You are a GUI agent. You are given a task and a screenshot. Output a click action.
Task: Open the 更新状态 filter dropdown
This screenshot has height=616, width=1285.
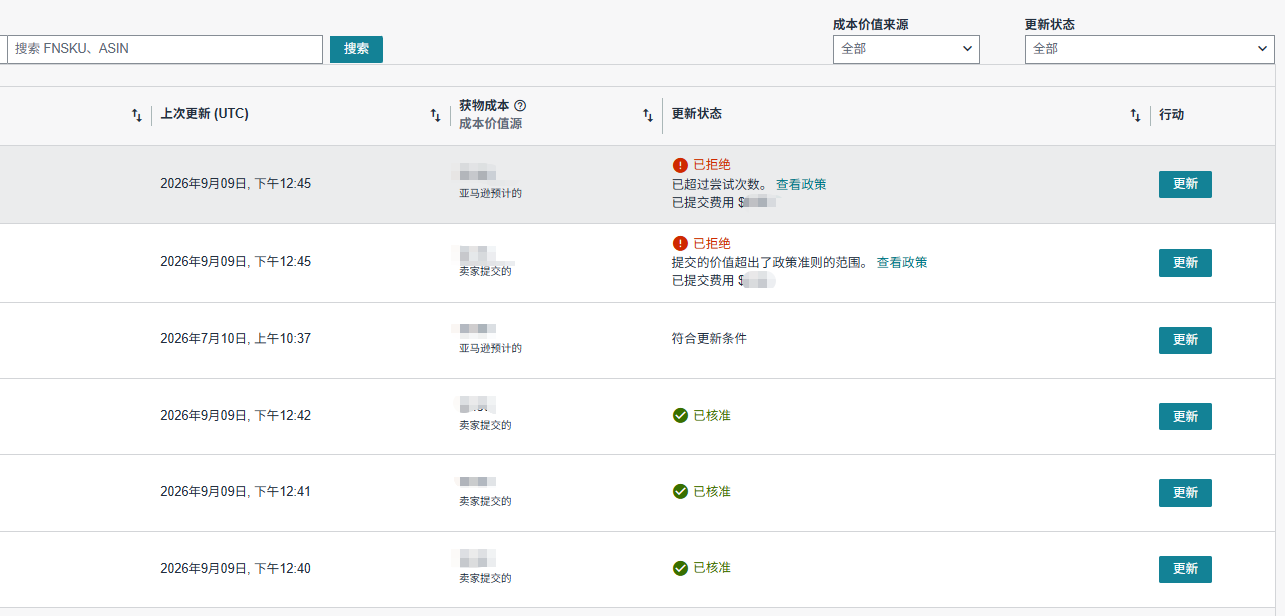coord(1149,49)
